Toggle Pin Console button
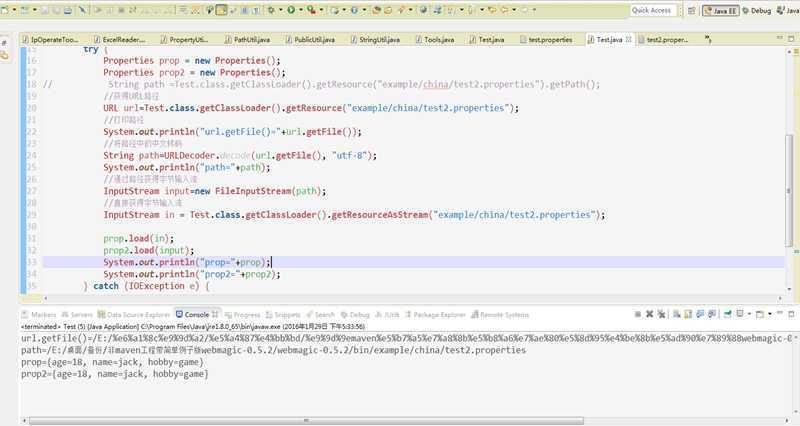 (x=728, y=314)
